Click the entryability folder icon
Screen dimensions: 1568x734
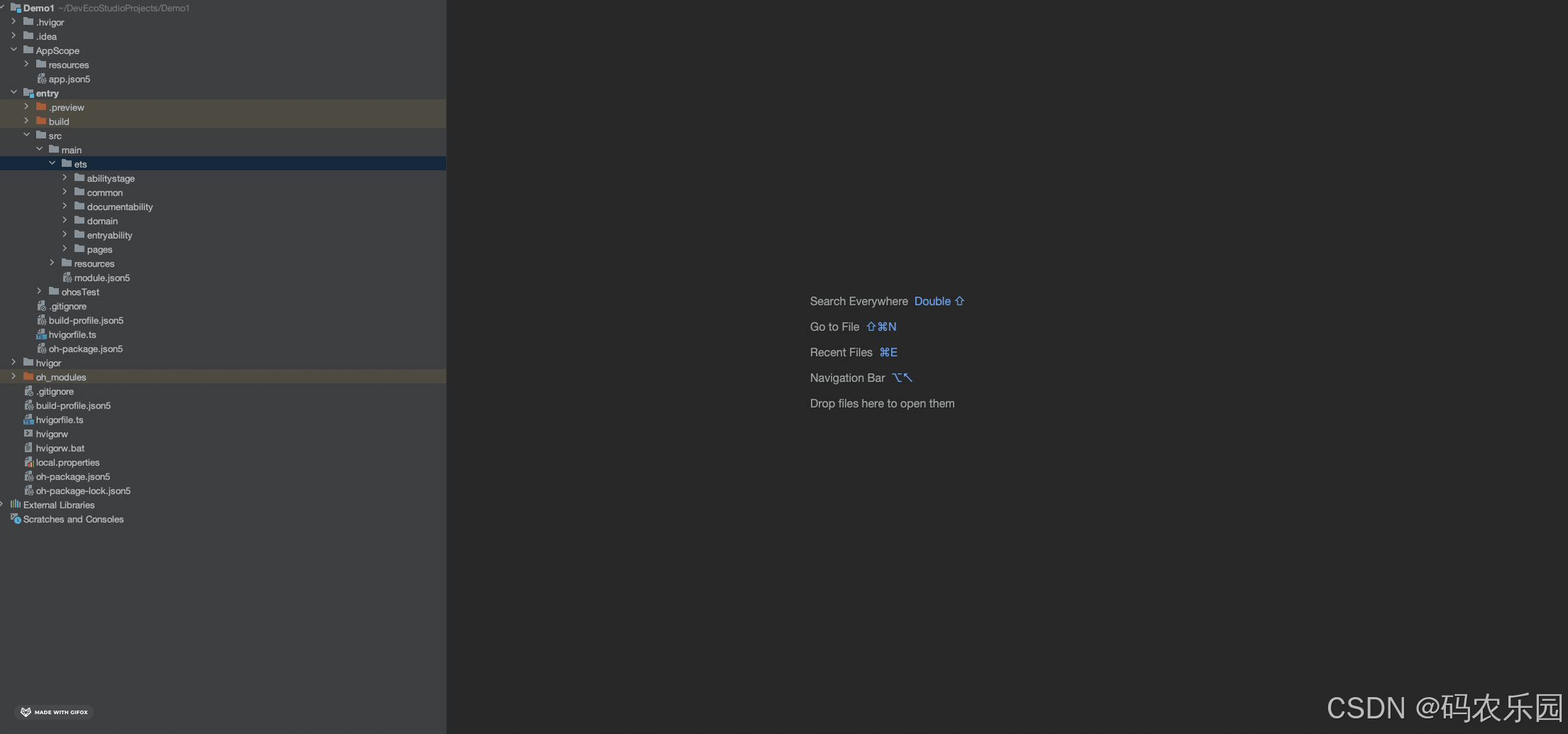pyautogui.click(x=79, y=235)
